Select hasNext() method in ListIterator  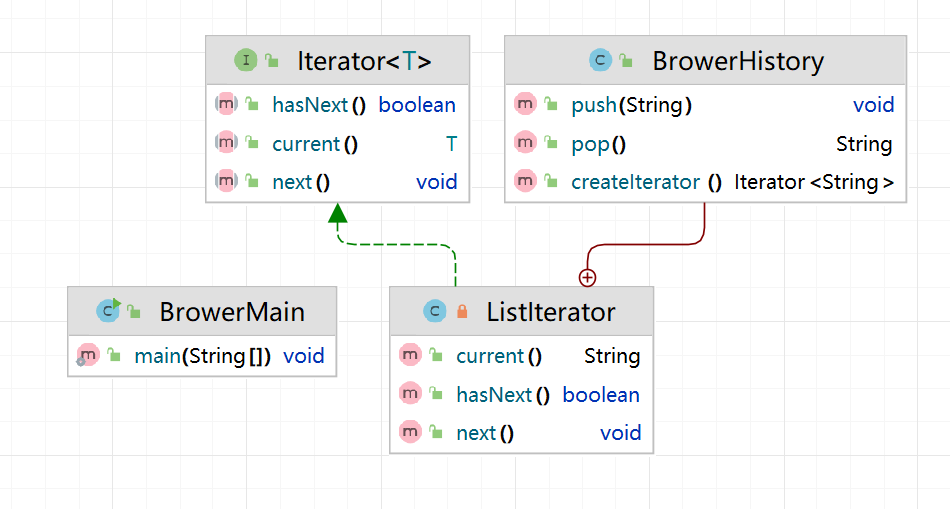(521, 394)
